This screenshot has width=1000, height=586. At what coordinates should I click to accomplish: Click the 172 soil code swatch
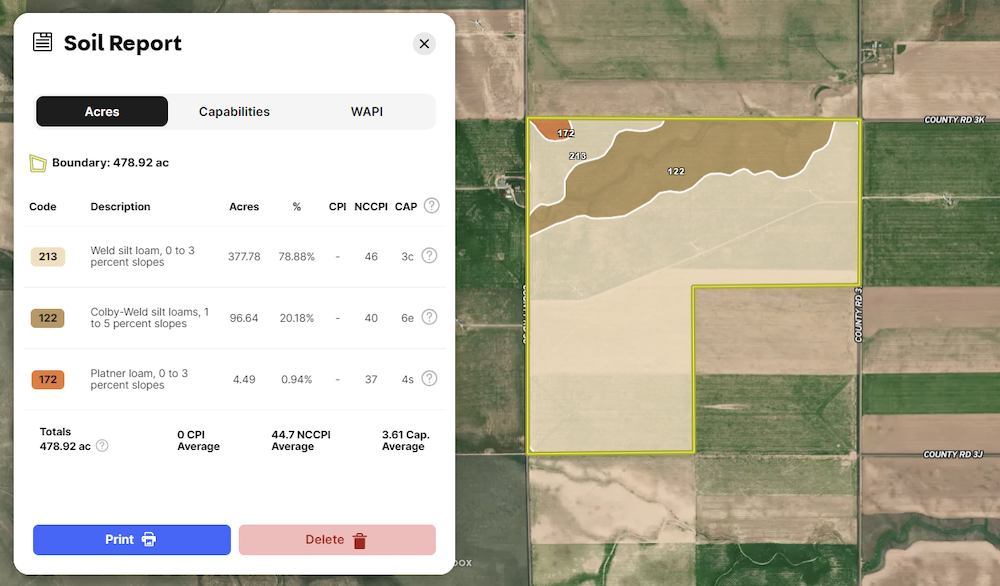[47, 379]
